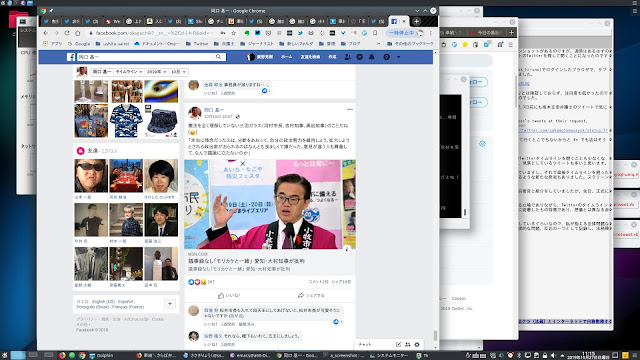This screenshot has height=360, width=640.
Task: Click the Twitter bird extension icon in toolbar
Action: 300,33
